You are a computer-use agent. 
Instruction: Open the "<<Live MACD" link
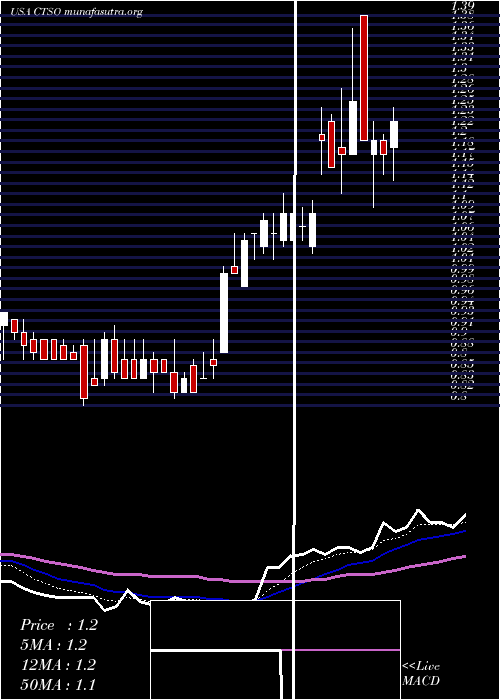coord(421,674)
